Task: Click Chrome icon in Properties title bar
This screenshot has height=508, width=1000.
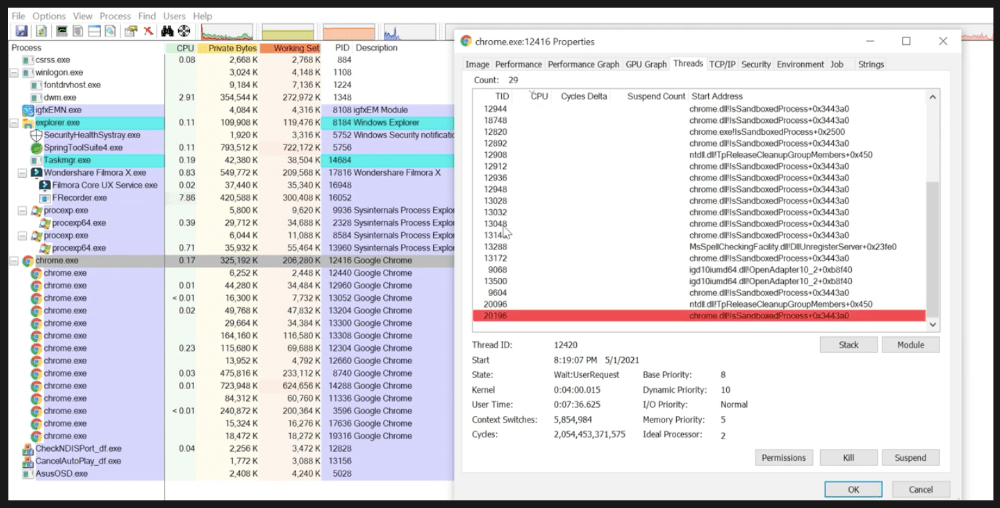Action: 466,41
